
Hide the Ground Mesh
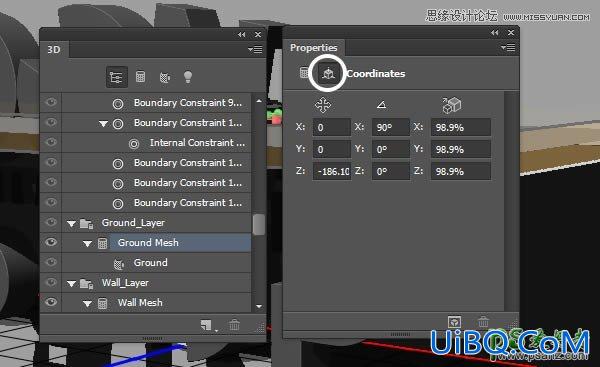click(51, 242)
